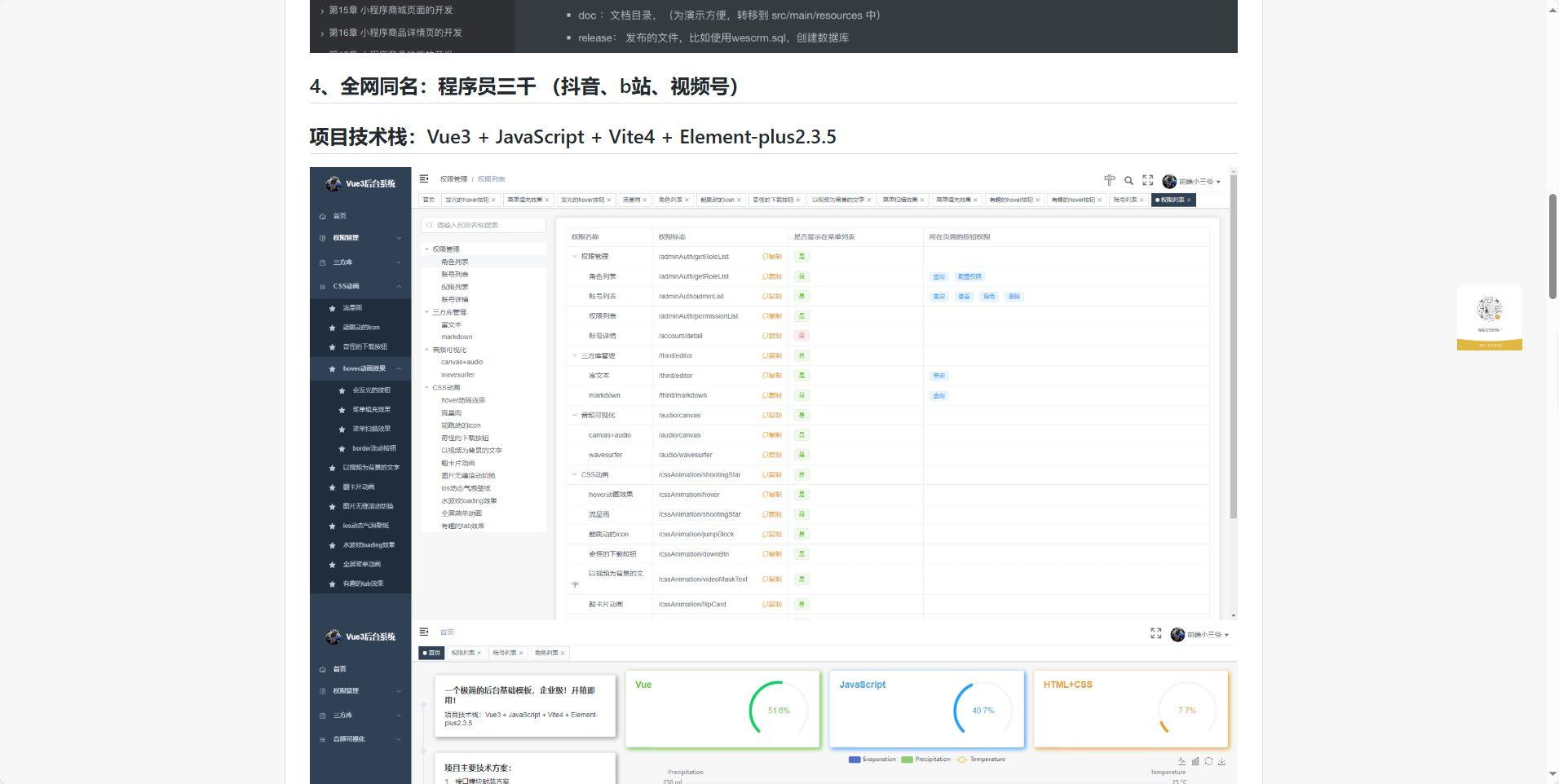Click the permission name search input field
This screenshot has height=784, width=1559.
(x=483, y=225)
